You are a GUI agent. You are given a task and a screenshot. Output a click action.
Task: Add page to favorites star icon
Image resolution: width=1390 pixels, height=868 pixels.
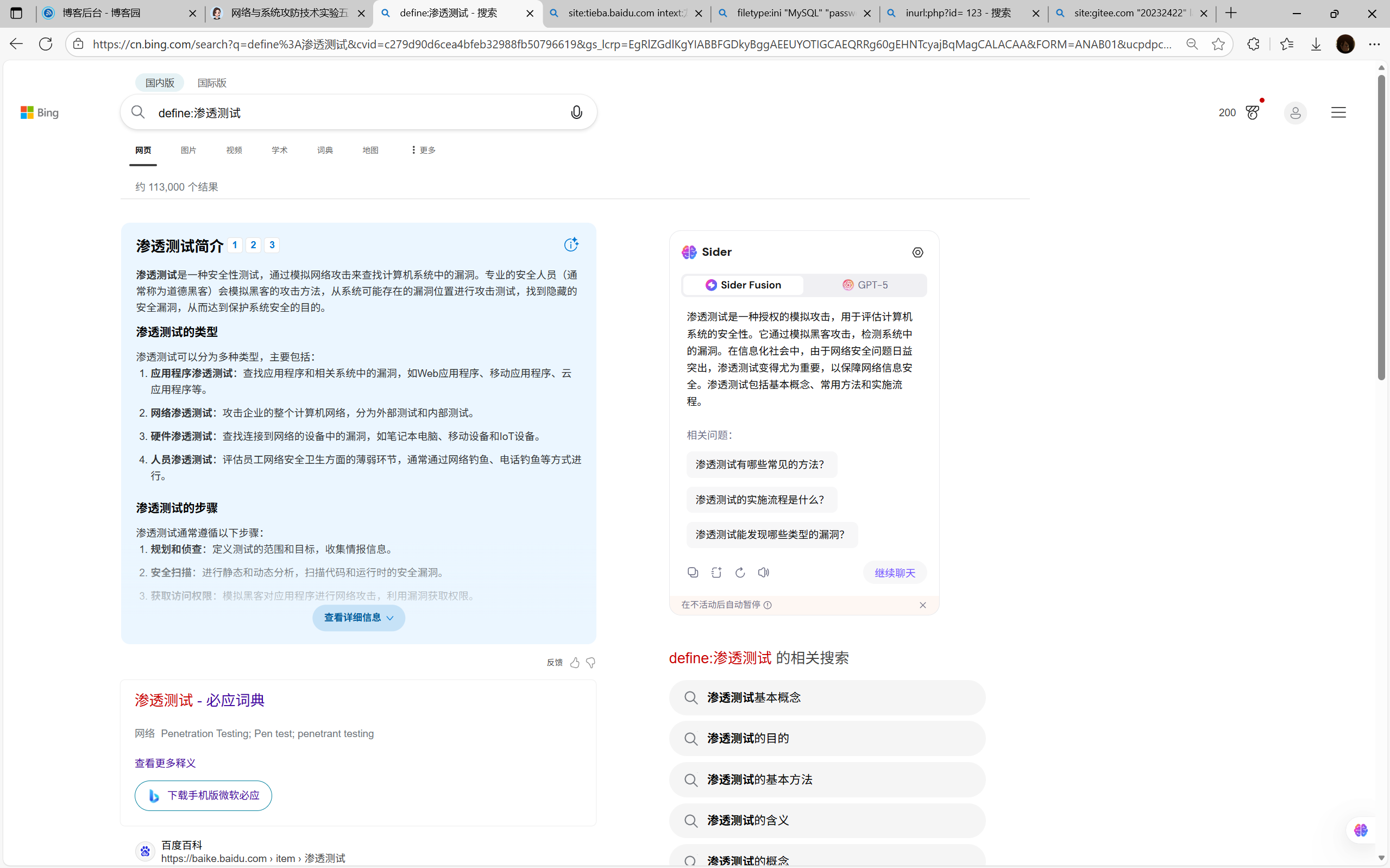pos(1218,44)
